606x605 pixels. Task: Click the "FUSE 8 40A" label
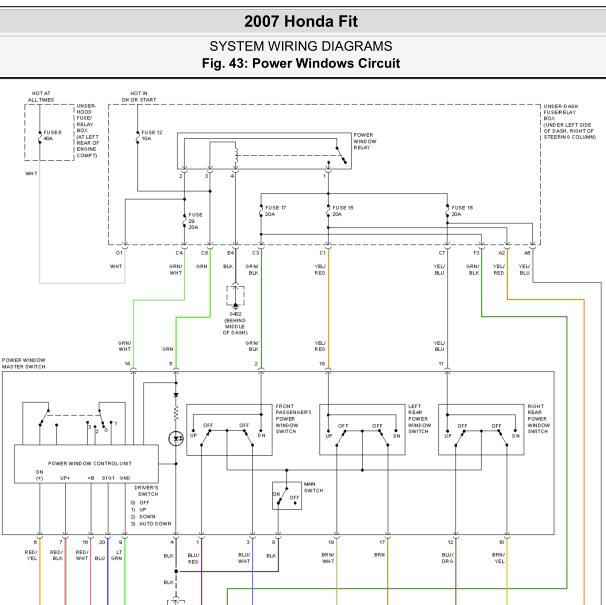coord(52,135)
